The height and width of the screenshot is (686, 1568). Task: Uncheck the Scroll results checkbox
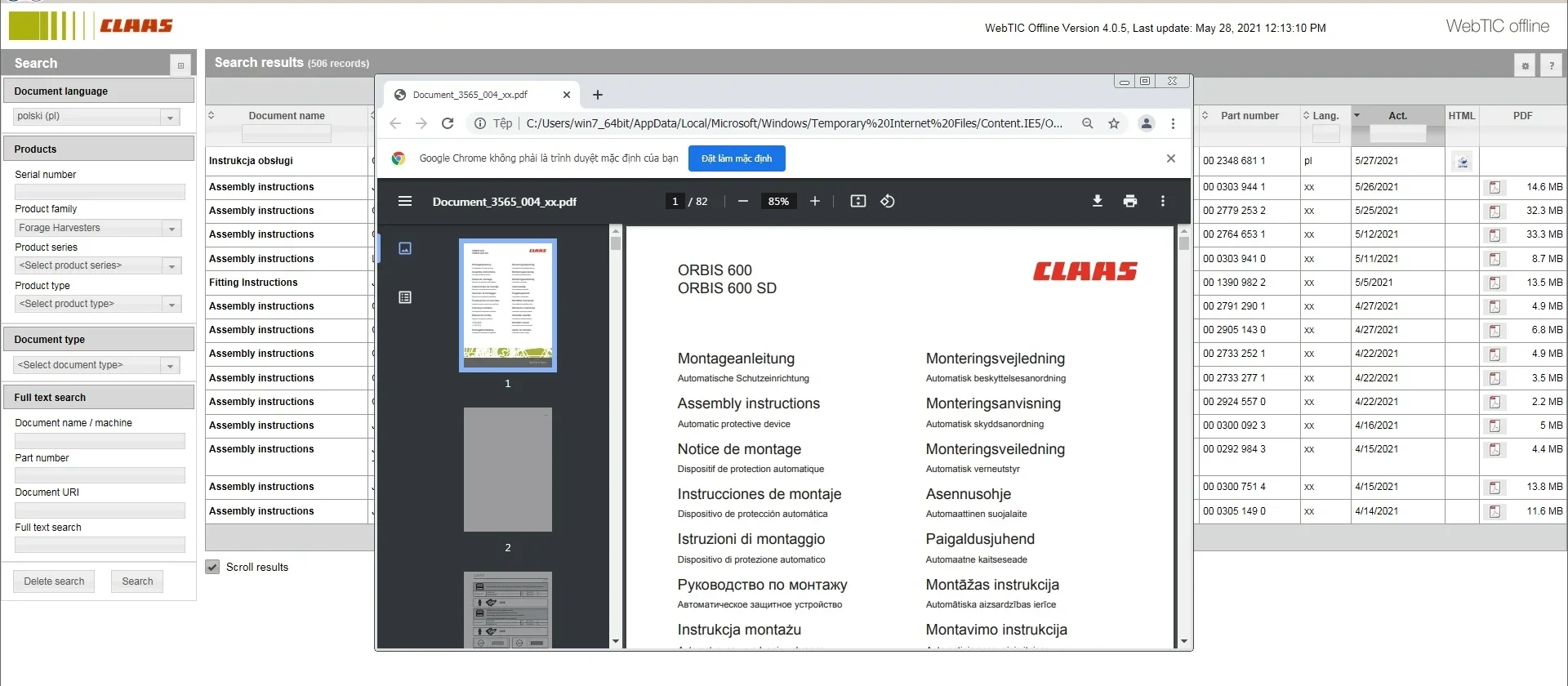(212, 567)
